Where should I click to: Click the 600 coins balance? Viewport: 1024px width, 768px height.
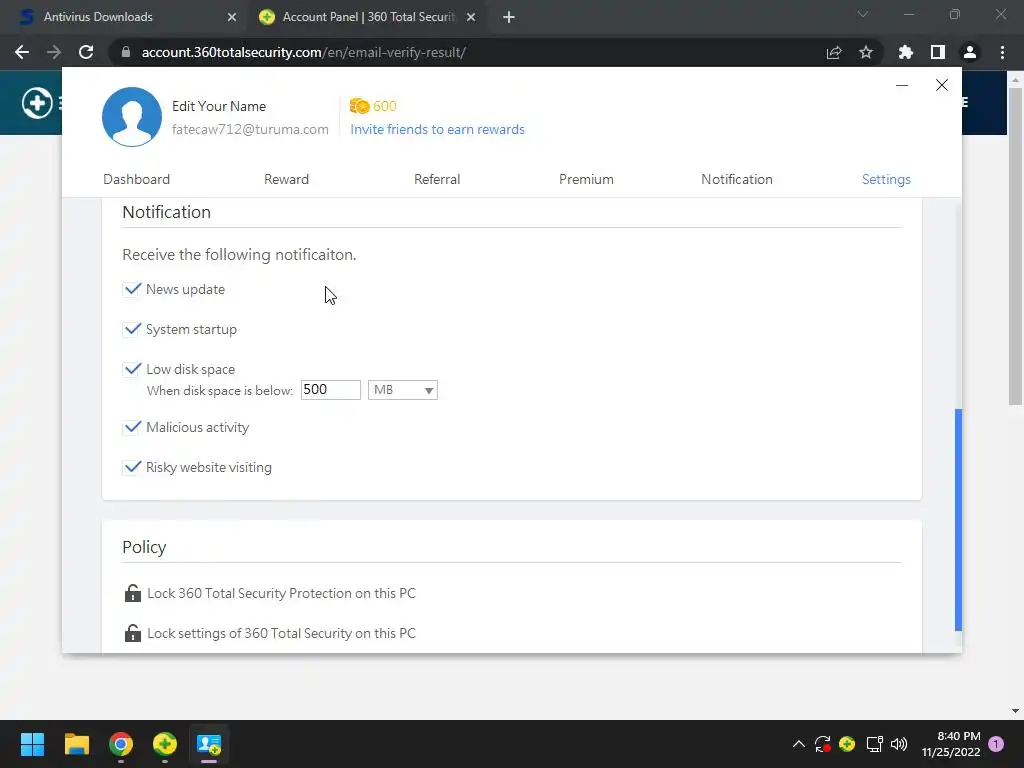point(385,106)
